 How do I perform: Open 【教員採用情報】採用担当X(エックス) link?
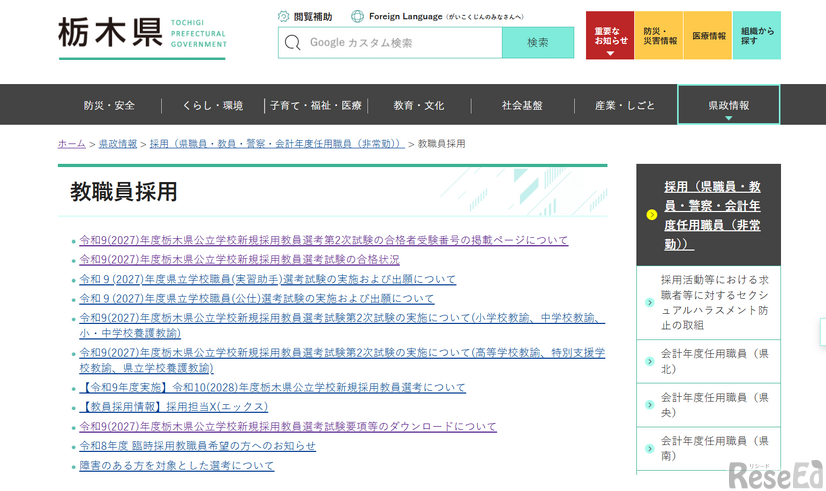(174, 407)
